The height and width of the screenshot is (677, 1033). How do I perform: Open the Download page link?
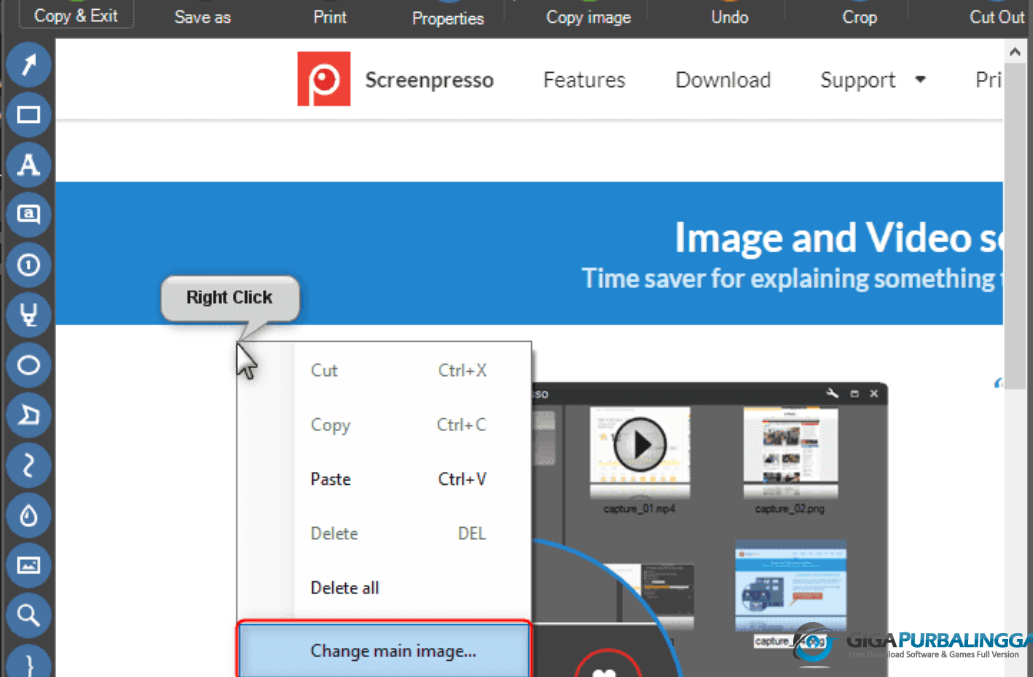pyautogui.click(x=723, y=80)
